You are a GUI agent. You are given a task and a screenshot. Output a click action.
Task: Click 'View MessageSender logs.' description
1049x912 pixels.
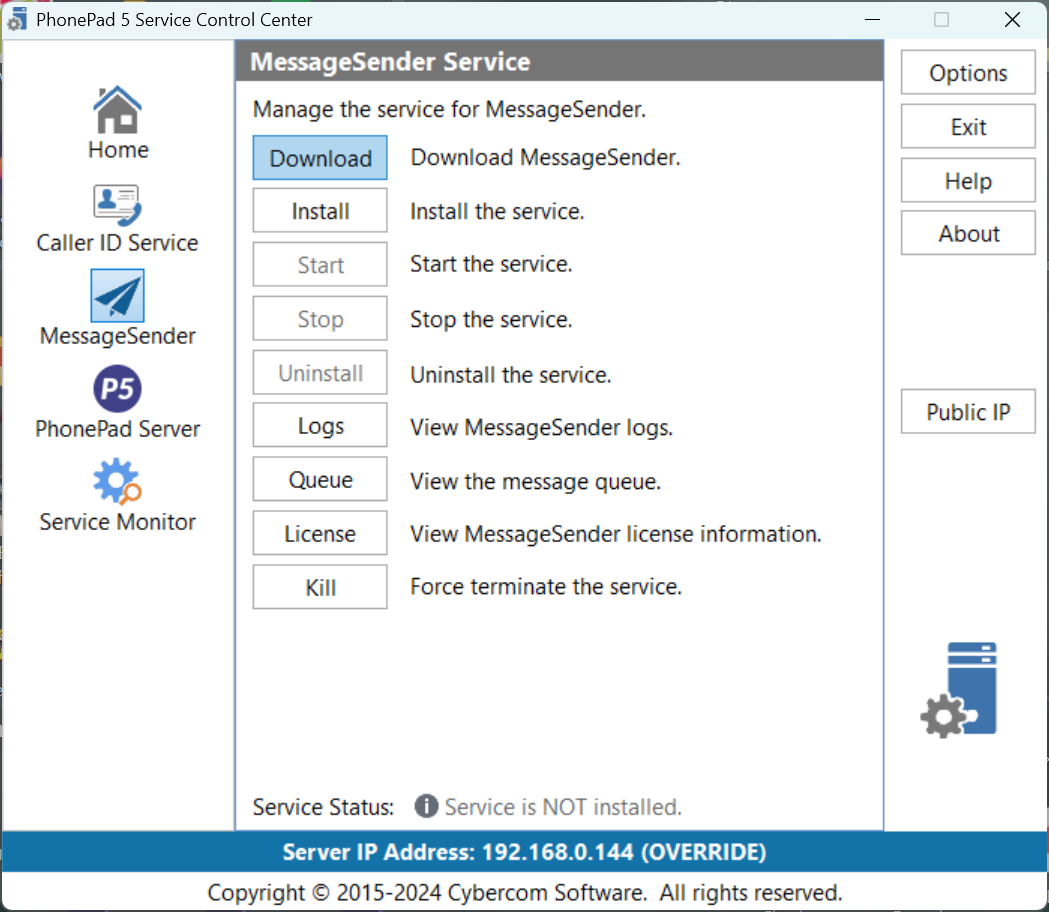(x=541, y=427)
